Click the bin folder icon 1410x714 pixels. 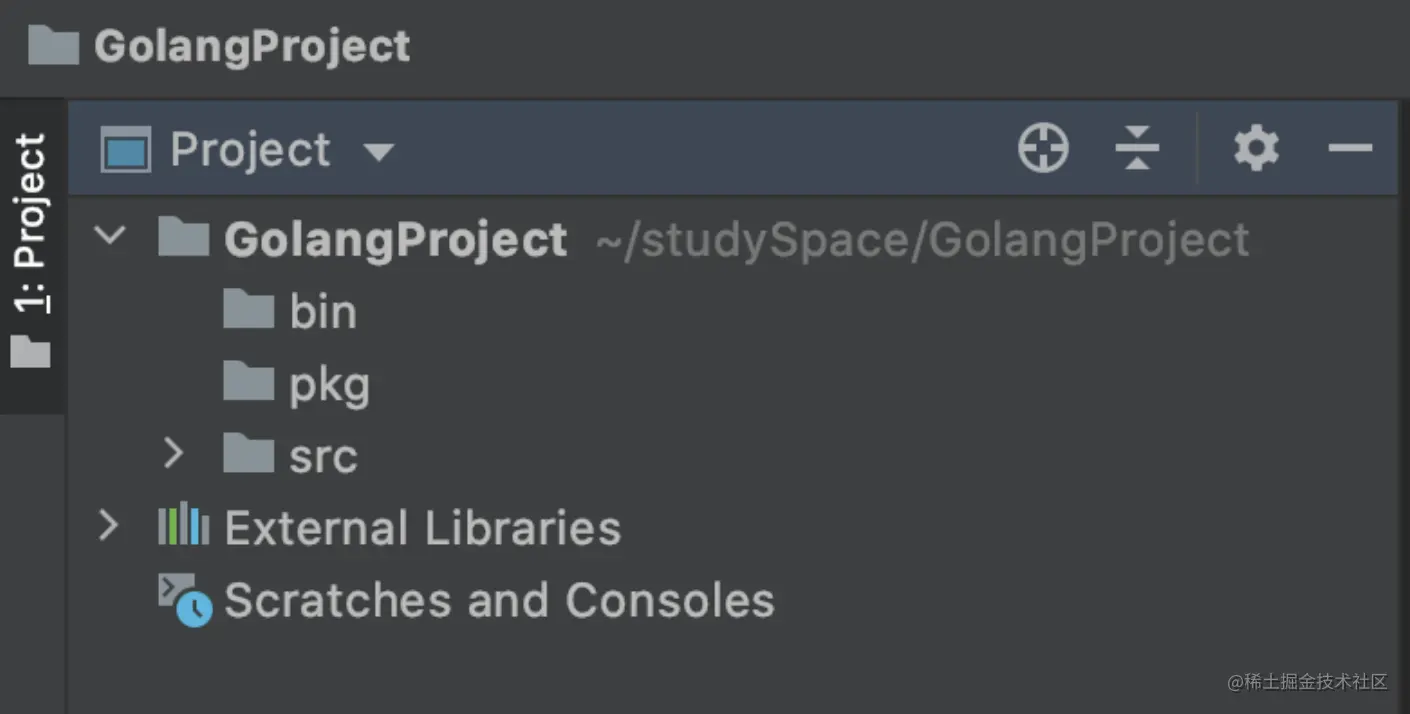click(247, 310)
